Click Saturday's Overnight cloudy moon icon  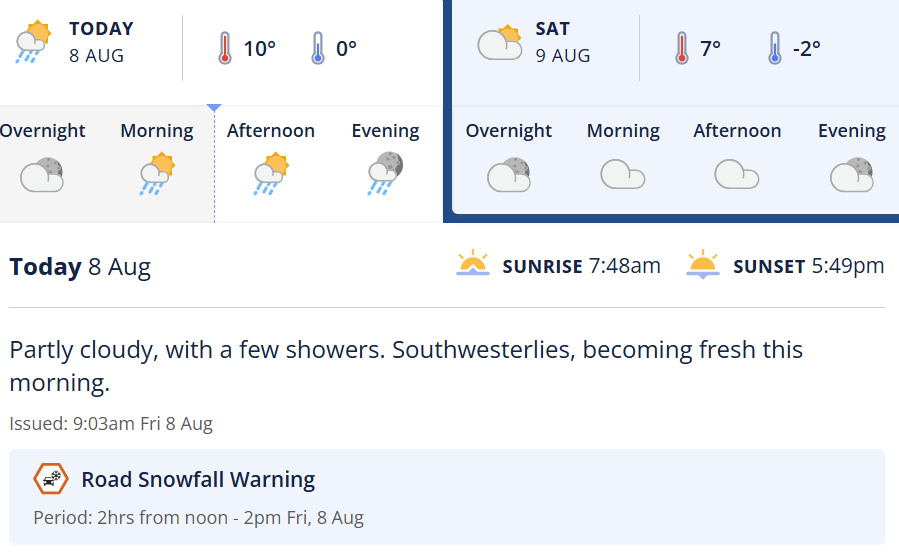(x=508, y=174)
